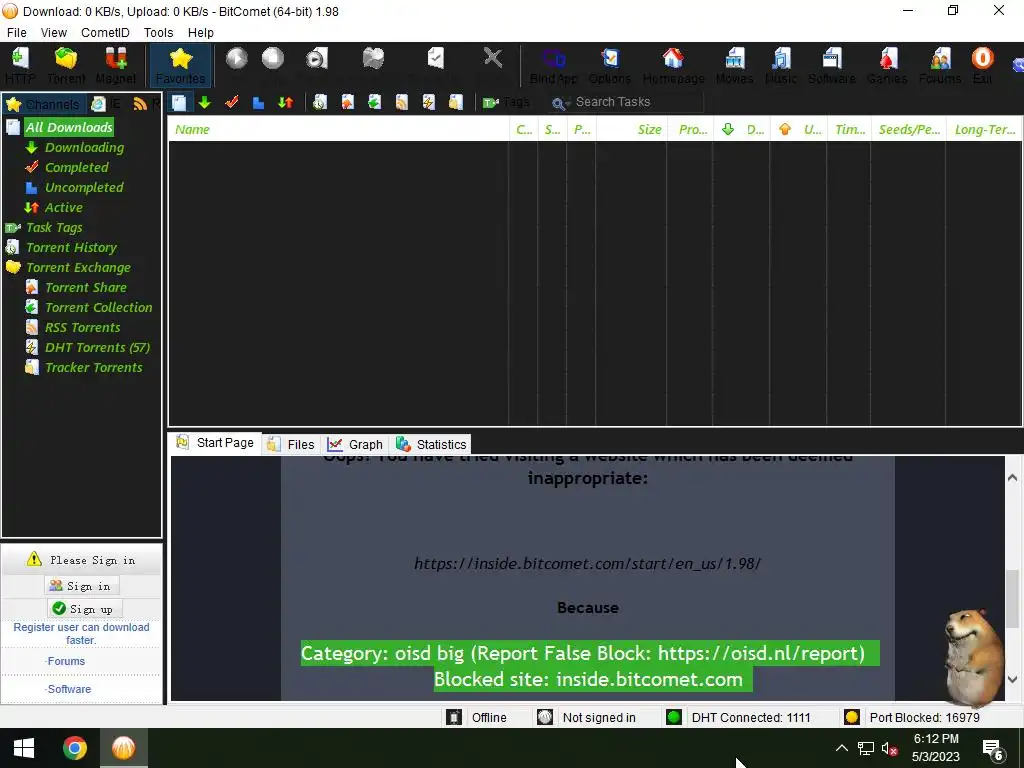Add a Magnet link from toolbar
The height and width of the screenshot is (768, 1024).
click(x=116, y=65)
